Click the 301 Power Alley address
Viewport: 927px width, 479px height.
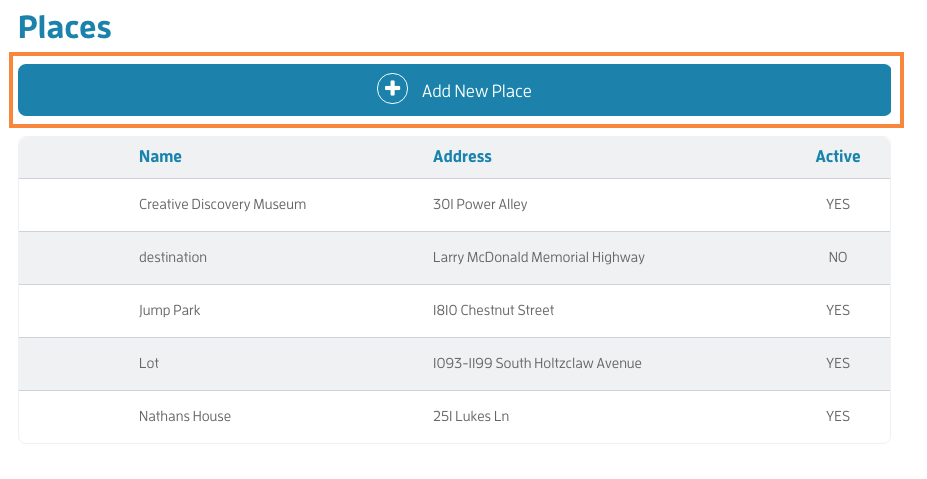480,204
